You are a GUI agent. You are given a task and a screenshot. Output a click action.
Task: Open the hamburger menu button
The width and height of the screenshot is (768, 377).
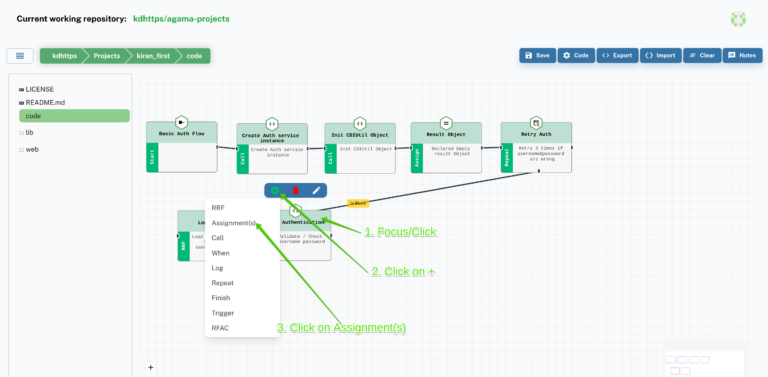tap(20, 56)
